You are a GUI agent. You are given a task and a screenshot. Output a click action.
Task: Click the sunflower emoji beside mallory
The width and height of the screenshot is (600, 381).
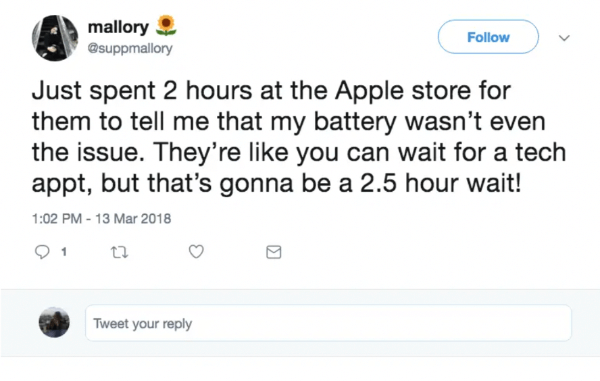click(166, 26)
